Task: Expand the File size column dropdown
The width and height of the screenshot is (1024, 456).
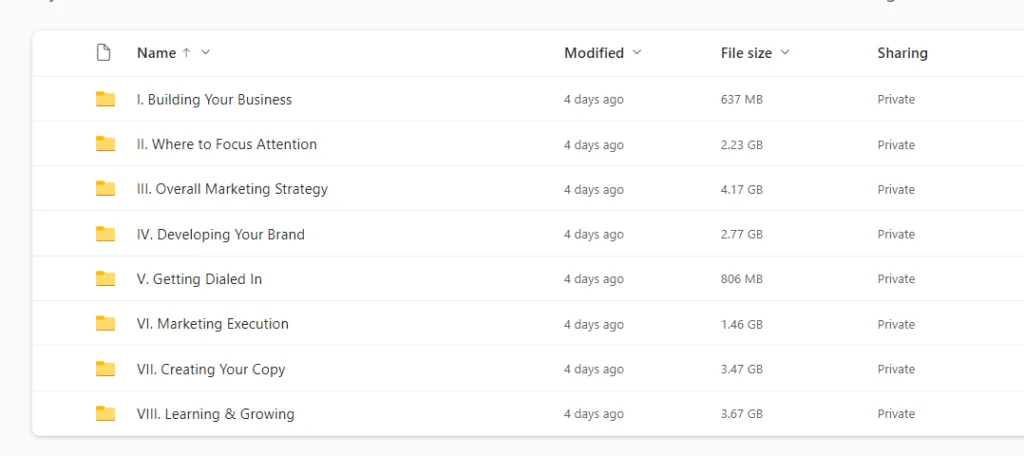Action: (785, 53)
